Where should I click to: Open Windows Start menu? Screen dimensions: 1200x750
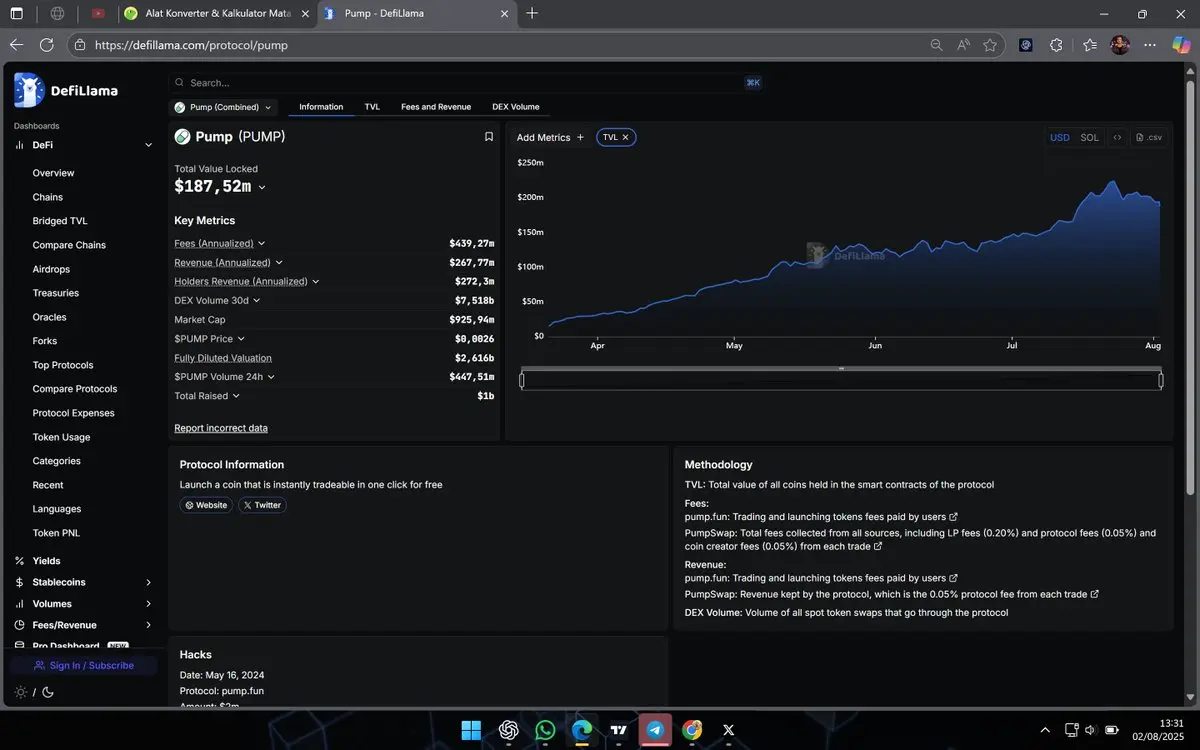(x=471, y=730)
